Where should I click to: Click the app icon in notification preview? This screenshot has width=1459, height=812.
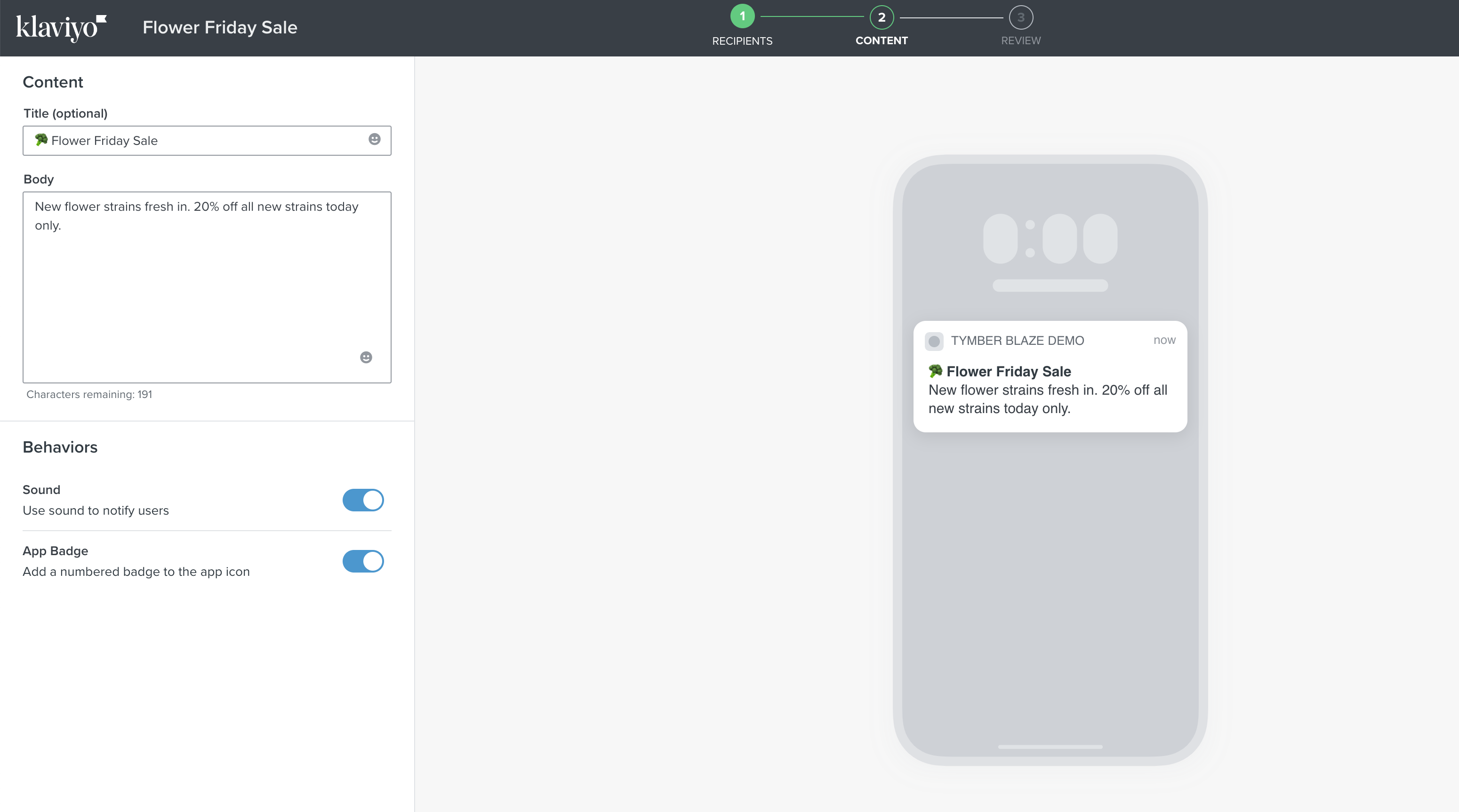(934, 341)
